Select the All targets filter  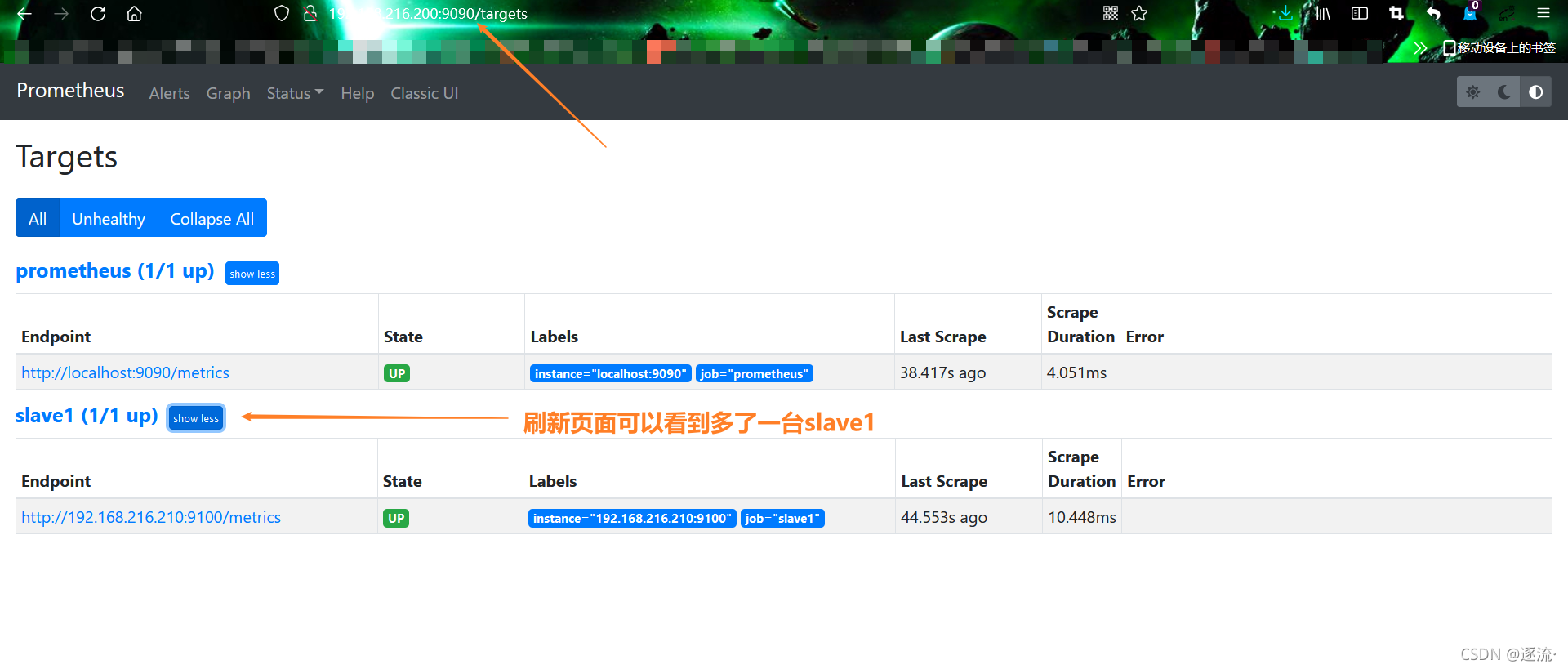(x=38, y=218)
